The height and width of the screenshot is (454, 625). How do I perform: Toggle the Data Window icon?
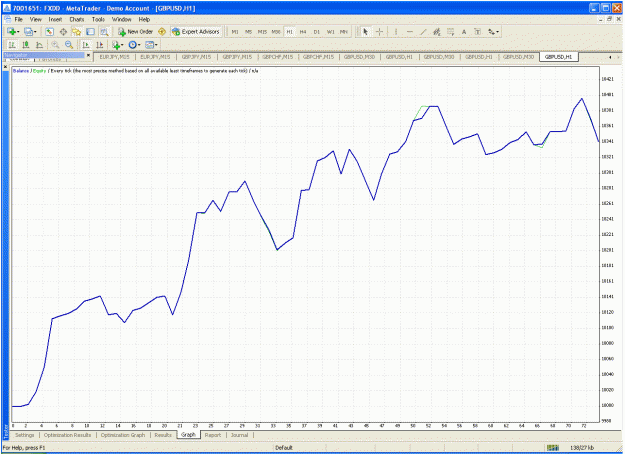coord(63,31)
